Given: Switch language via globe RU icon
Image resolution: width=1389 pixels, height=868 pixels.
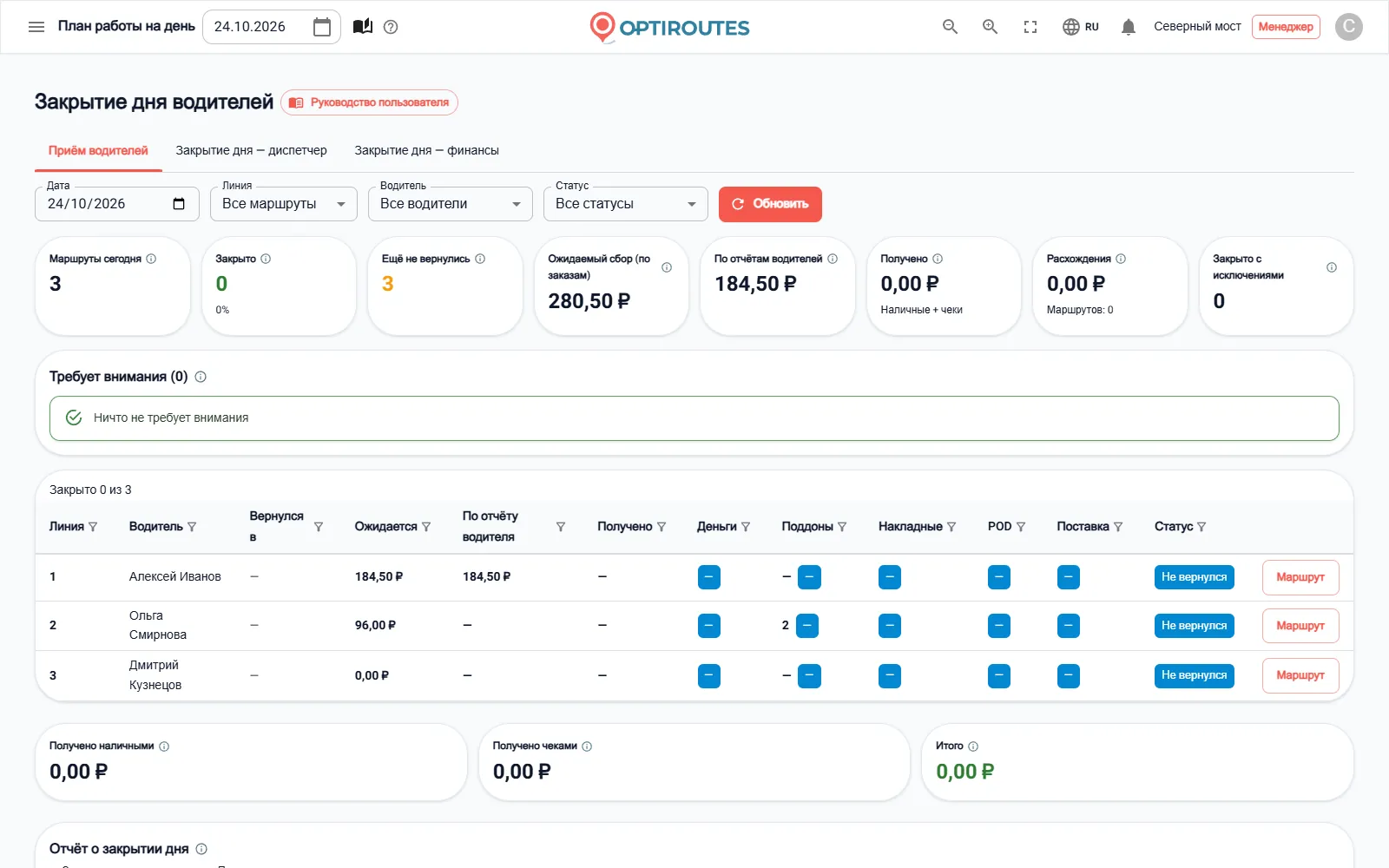Looking at the screenshot, I should pyautogui.click(x=1081, y=27).
